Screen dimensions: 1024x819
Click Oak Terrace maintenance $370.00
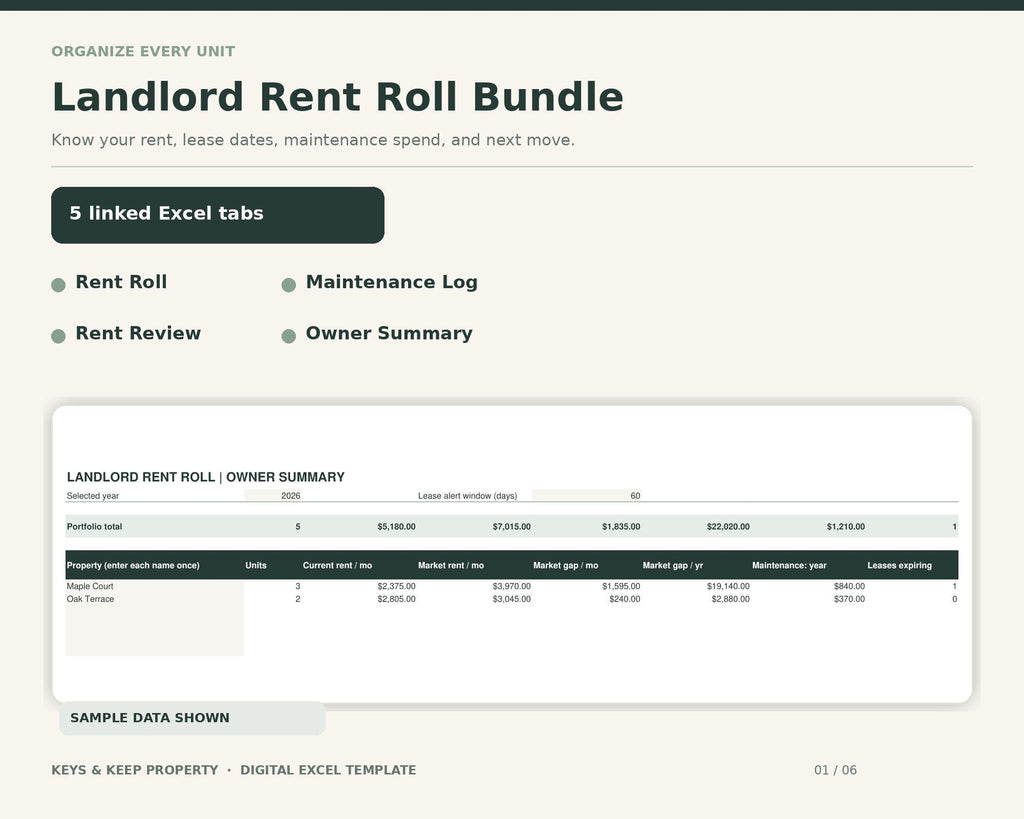click(849, 599)
